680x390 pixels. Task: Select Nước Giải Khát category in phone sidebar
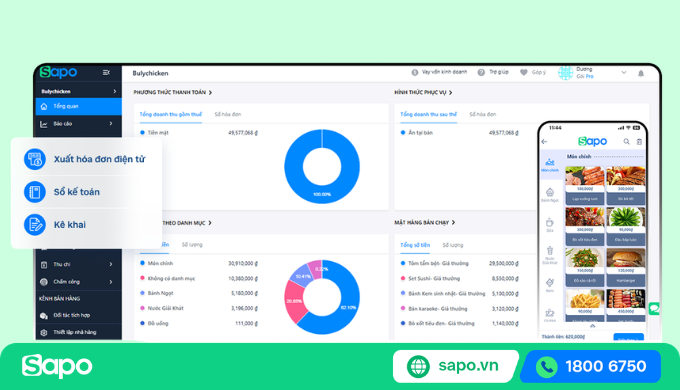click(549, 256)
